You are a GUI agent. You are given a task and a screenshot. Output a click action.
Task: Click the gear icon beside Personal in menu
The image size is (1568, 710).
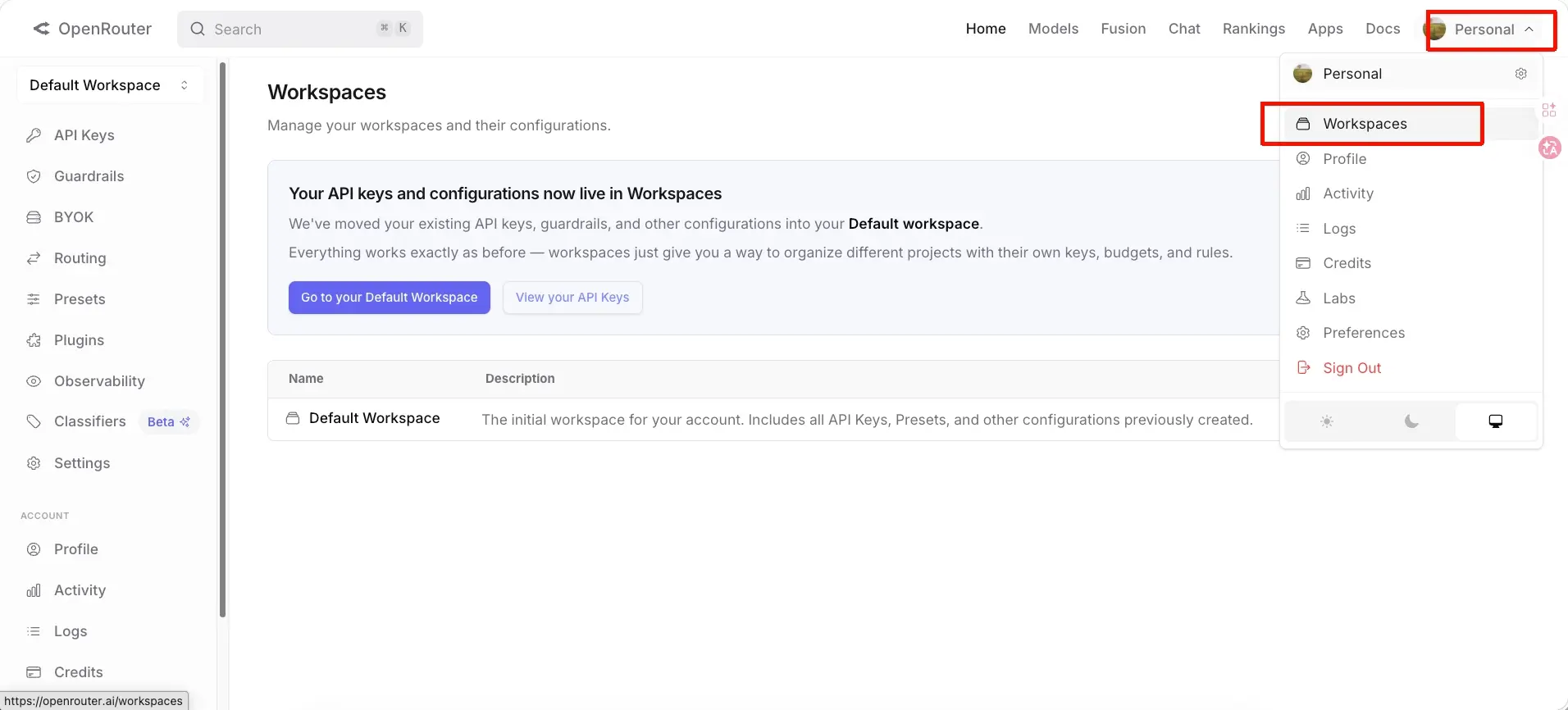click(1521, 74)
